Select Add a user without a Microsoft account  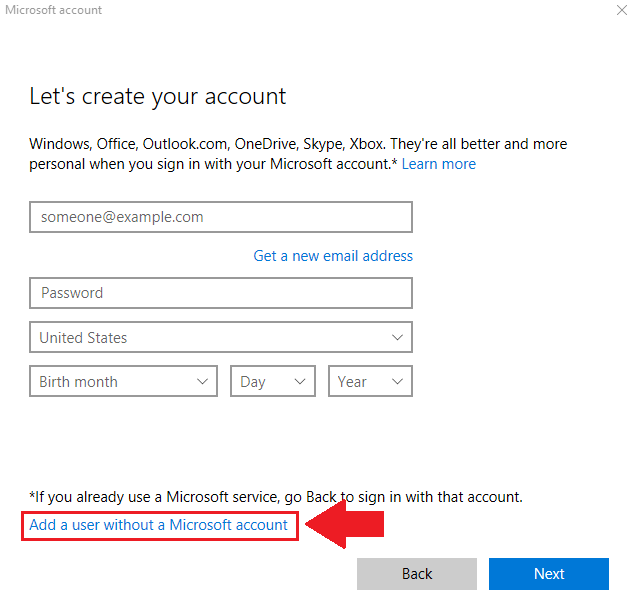[x=158, y=525]
